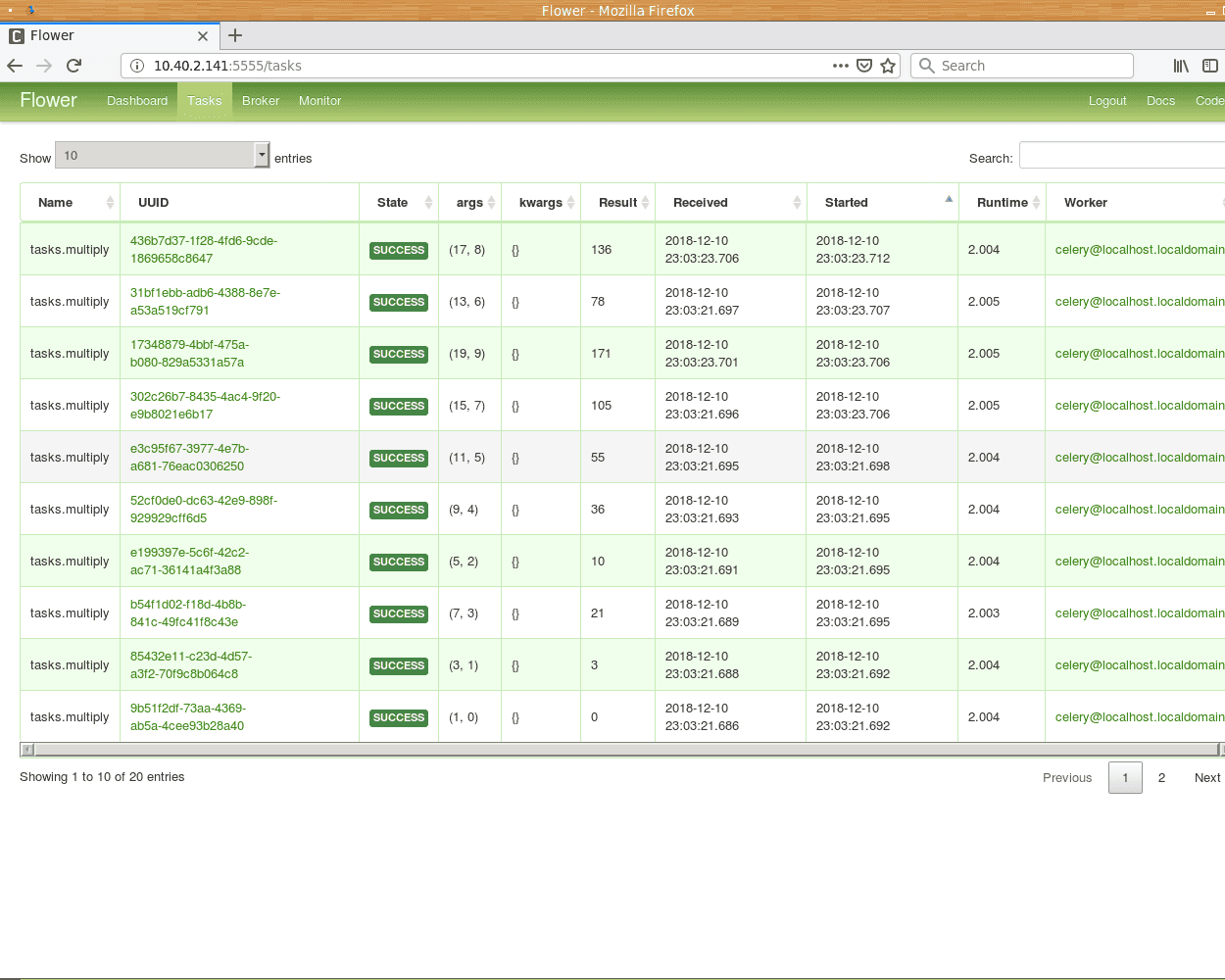Sort by the args column header
The image size is (1225, 980).
470,203
